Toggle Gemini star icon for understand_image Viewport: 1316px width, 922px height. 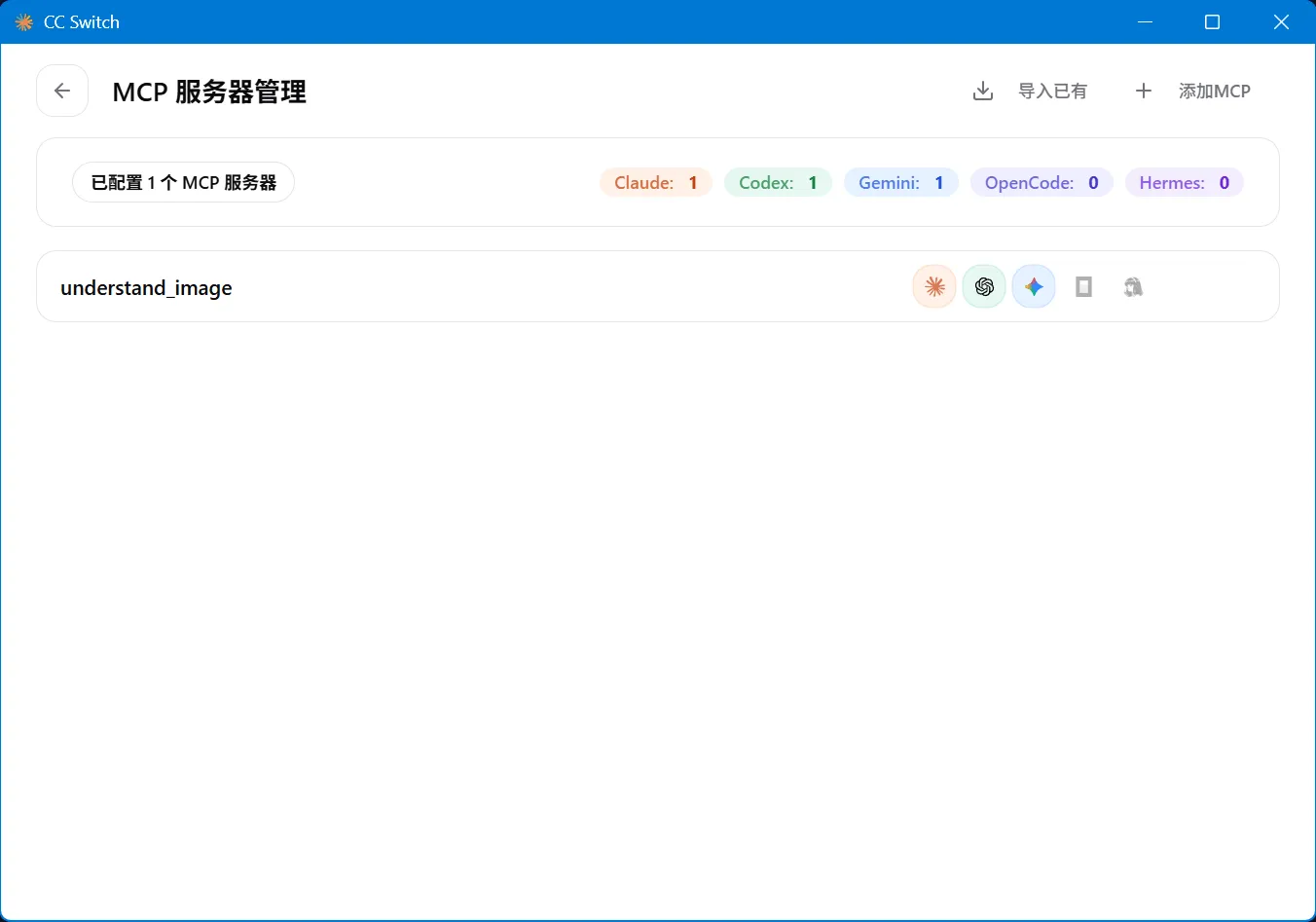pyautogui.click(x=1034, y=286)
